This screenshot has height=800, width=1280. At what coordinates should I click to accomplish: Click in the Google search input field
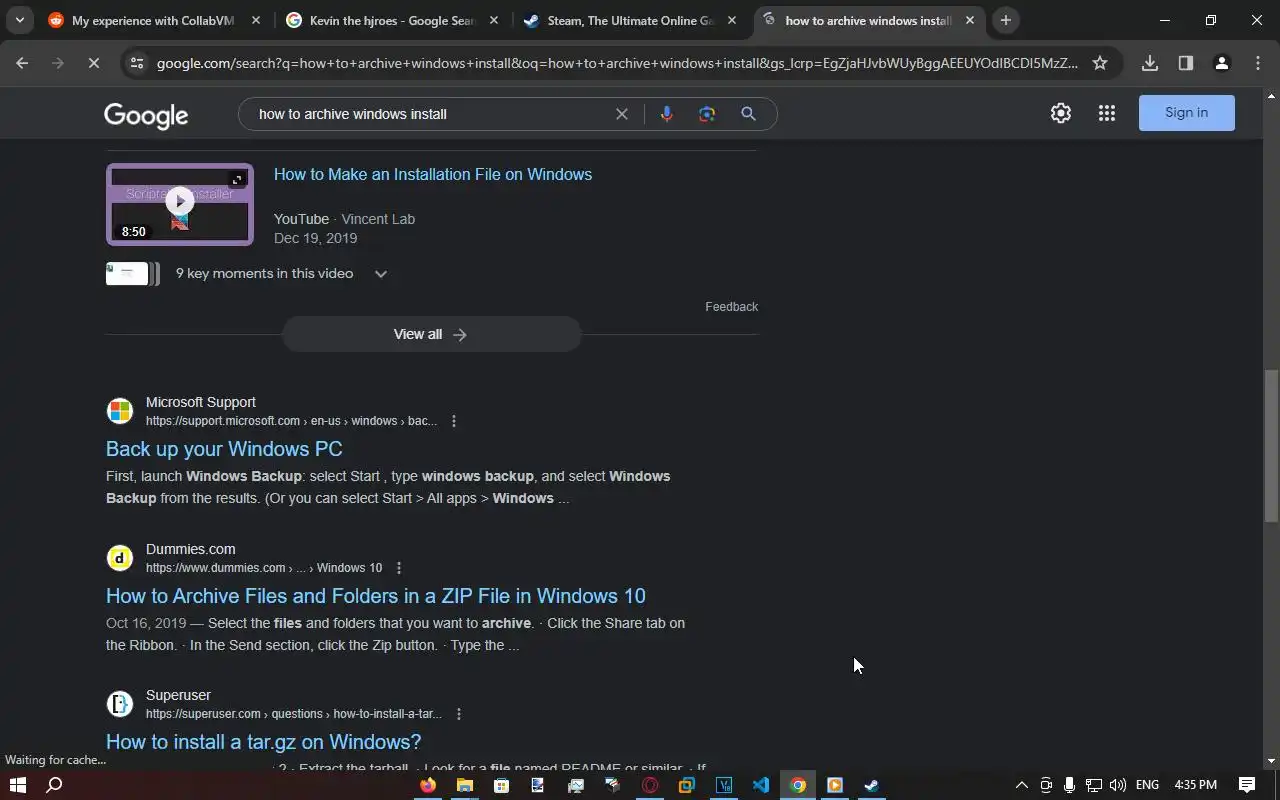(430, 114)
